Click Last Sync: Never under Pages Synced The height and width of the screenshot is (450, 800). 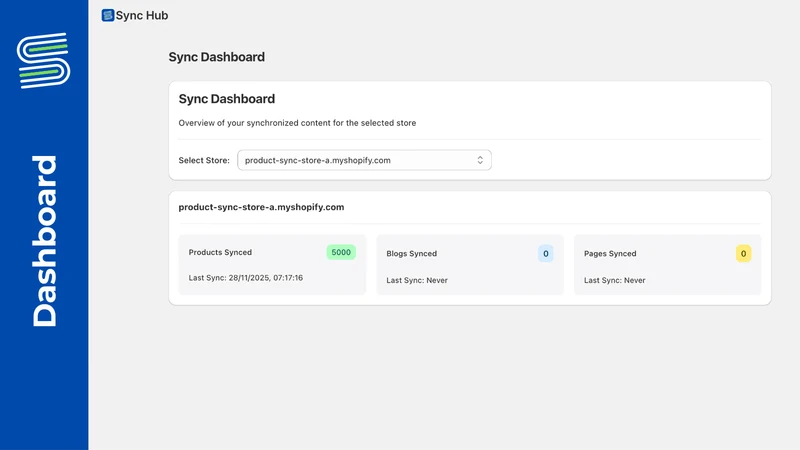pyautogui.click(x=614, y=280)
